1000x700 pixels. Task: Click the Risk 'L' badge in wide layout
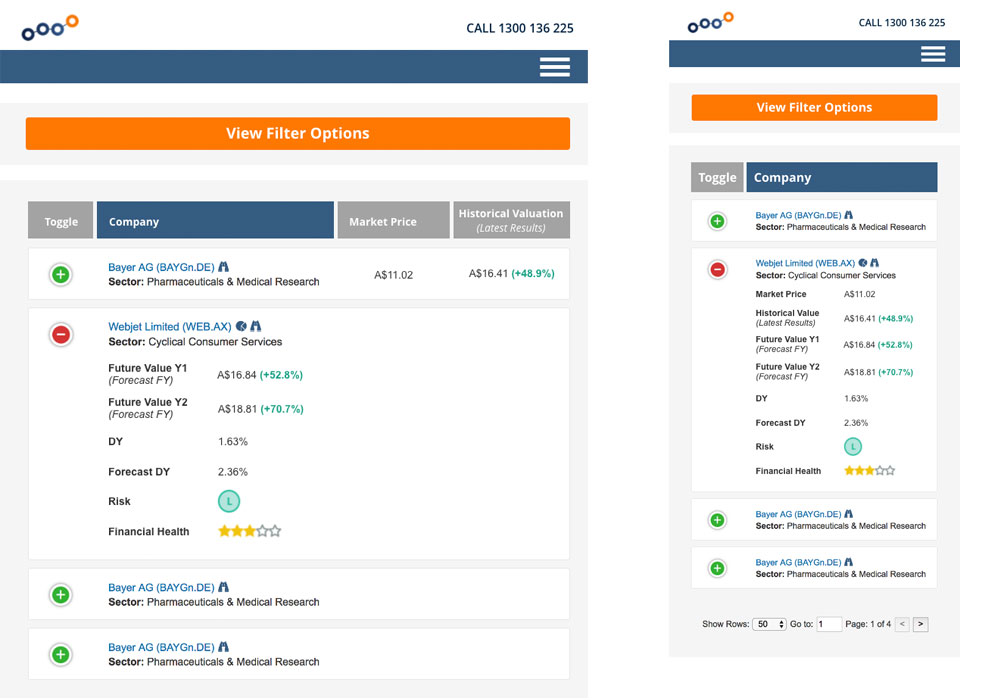coord(229,501)
